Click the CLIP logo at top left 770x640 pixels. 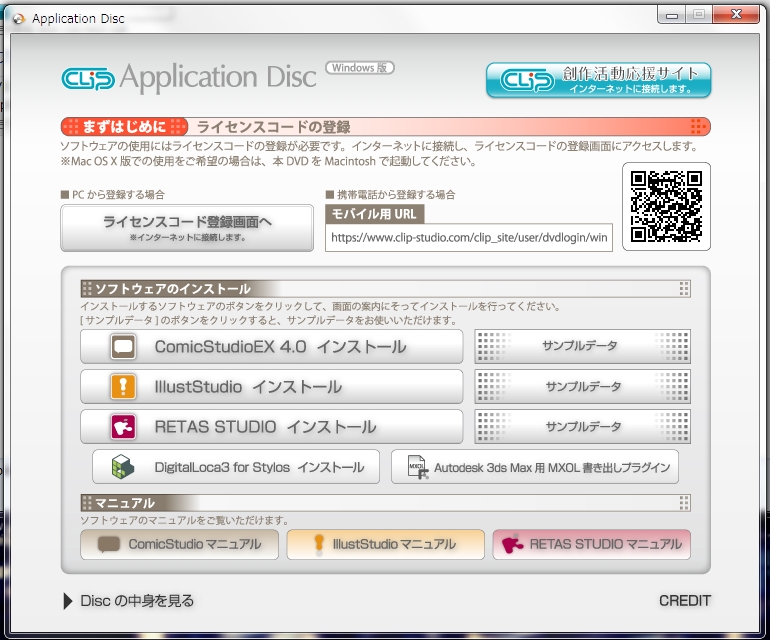coord(88,78)
